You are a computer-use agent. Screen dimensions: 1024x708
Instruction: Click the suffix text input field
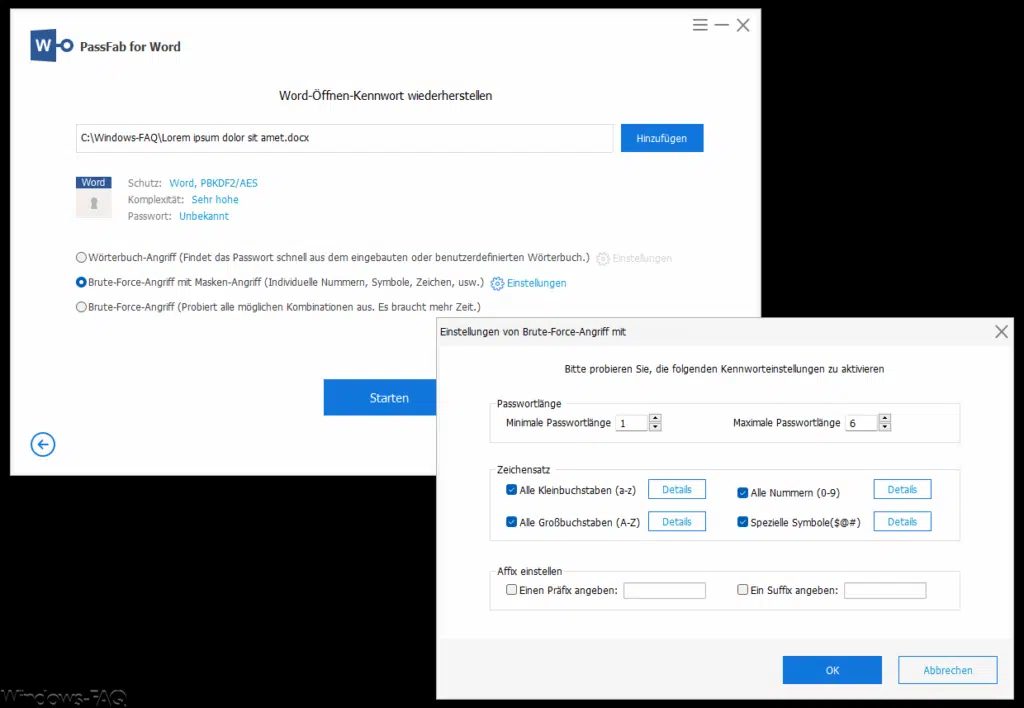885,591
